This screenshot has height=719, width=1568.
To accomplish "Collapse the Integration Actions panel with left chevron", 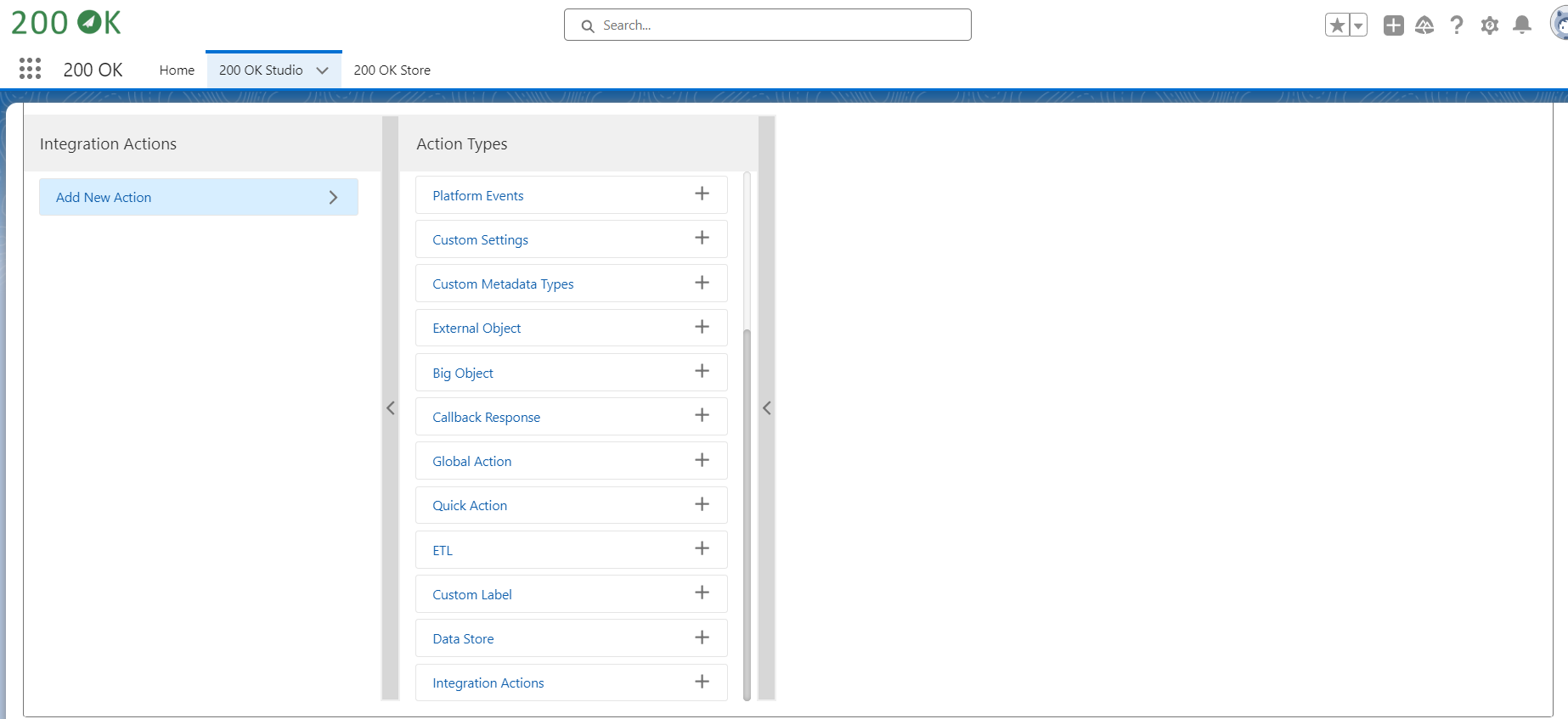I will pos(391,408).
